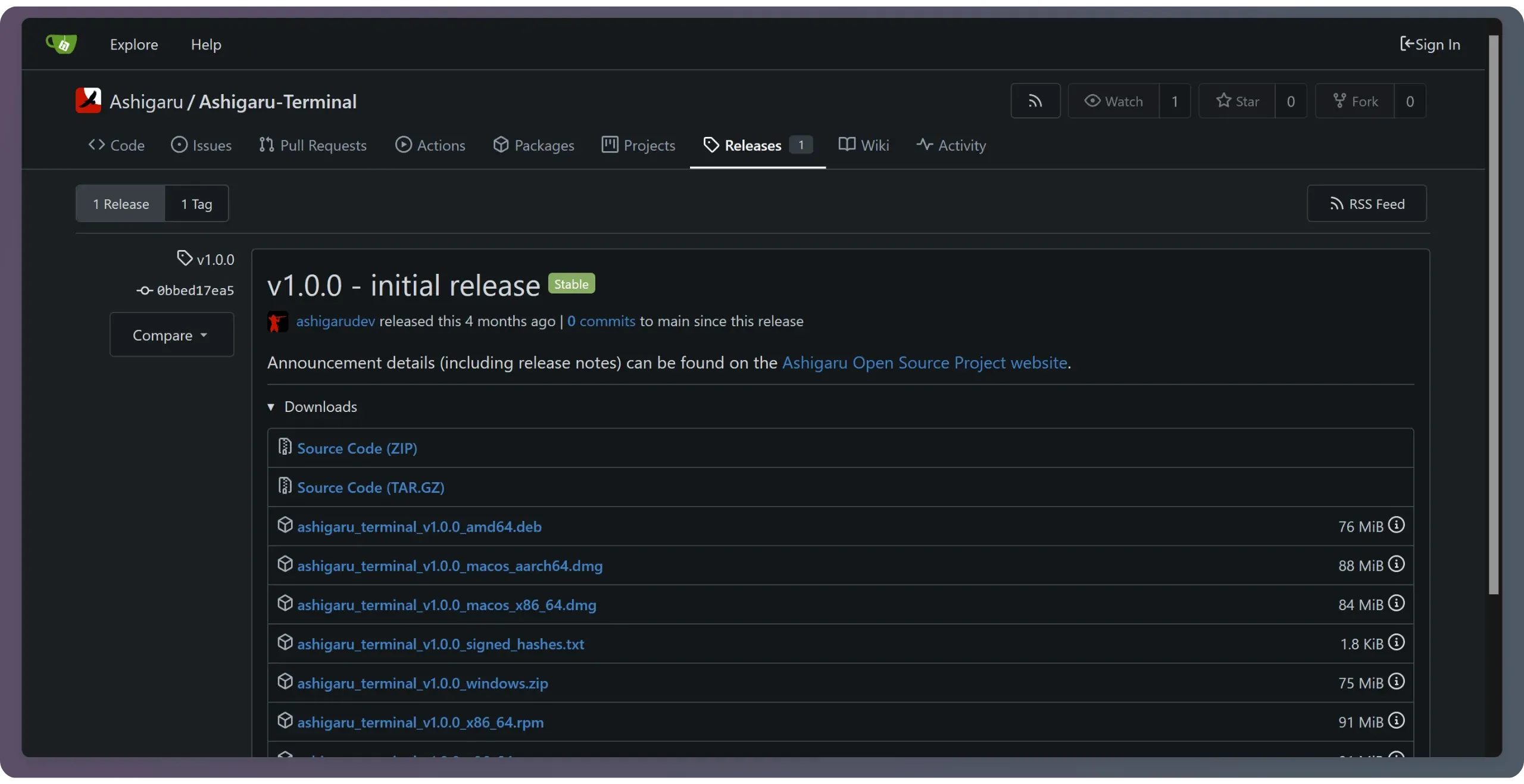
Task: Fork the repository
Action: 1355,101
